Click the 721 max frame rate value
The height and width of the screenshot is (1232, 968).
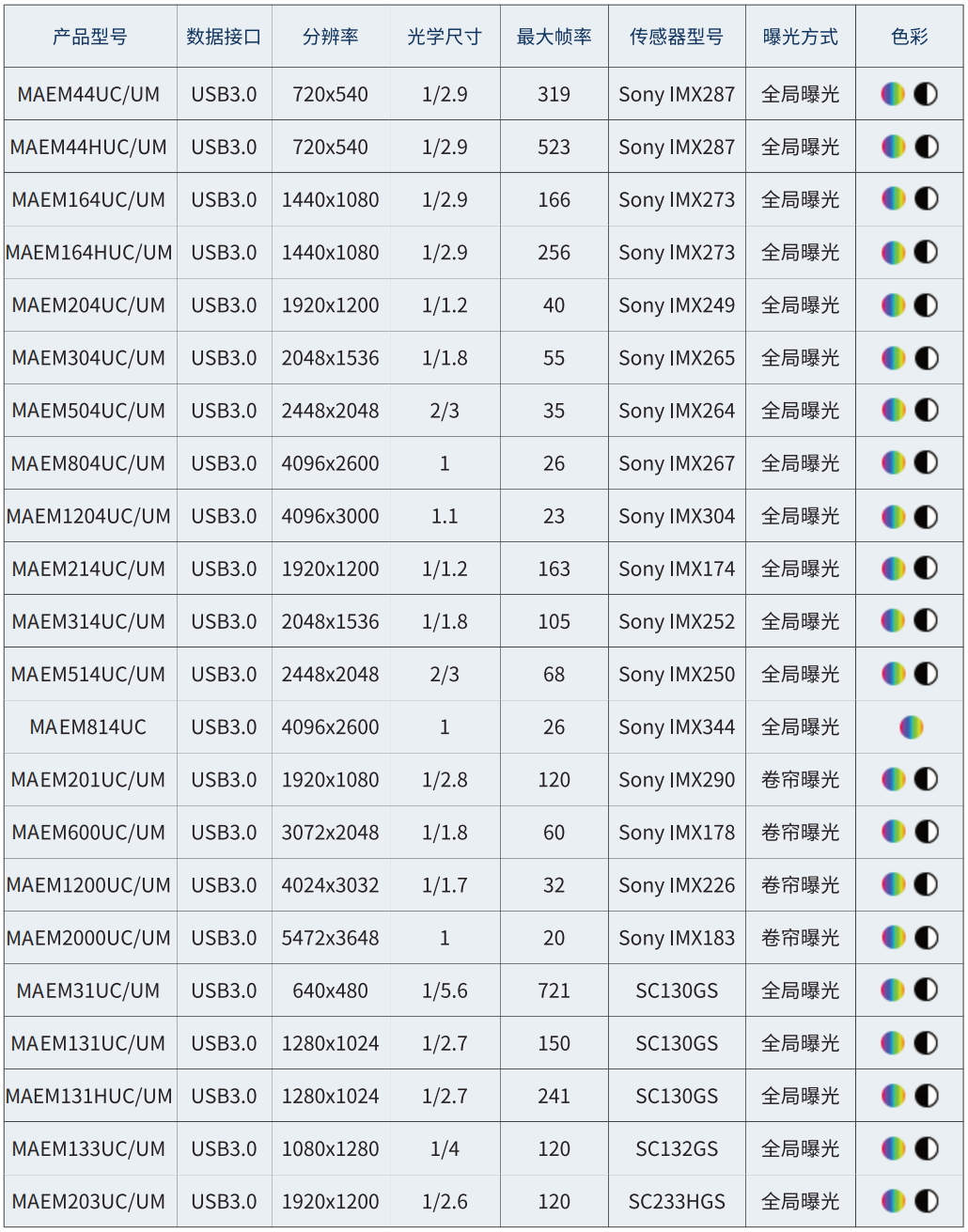(x=554, y=990)
